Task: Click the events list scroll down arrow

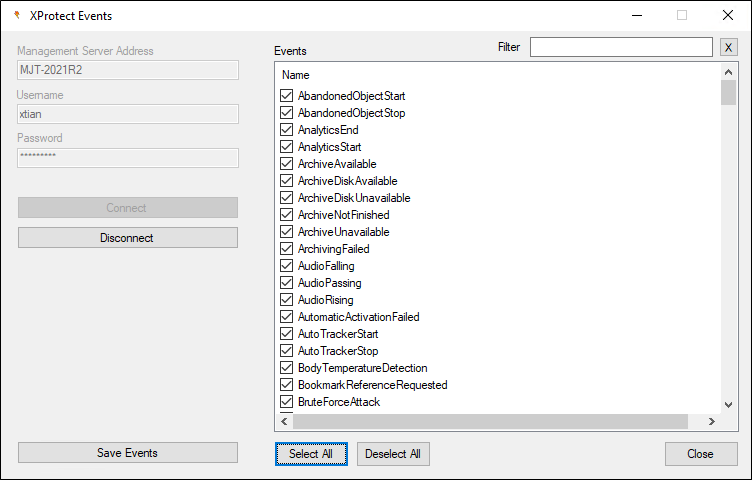Action: click(728, 405)
